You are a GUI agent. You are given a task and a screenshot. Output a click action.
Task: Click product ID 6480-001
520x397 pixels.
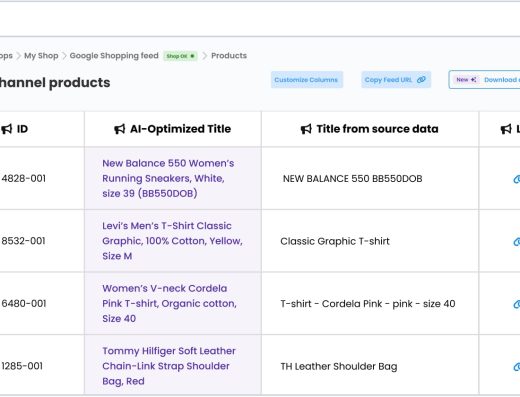[x=23, y=304]
